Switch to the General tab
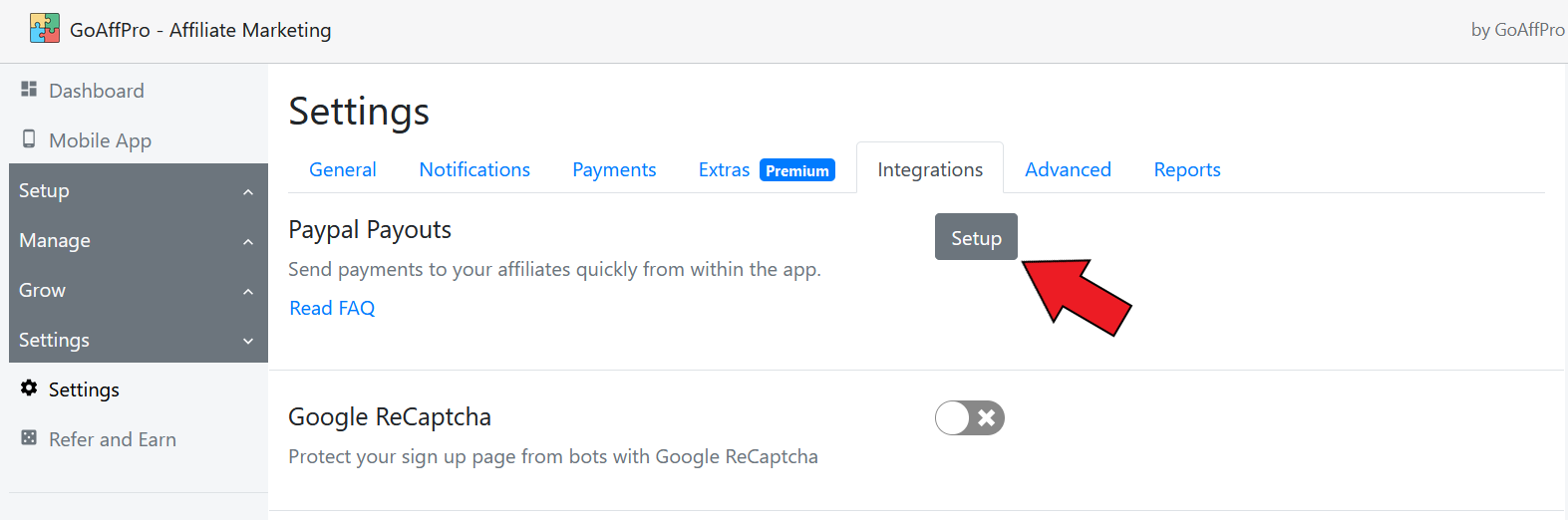Screen dimensions: 1568x520 tap(342, 169)
